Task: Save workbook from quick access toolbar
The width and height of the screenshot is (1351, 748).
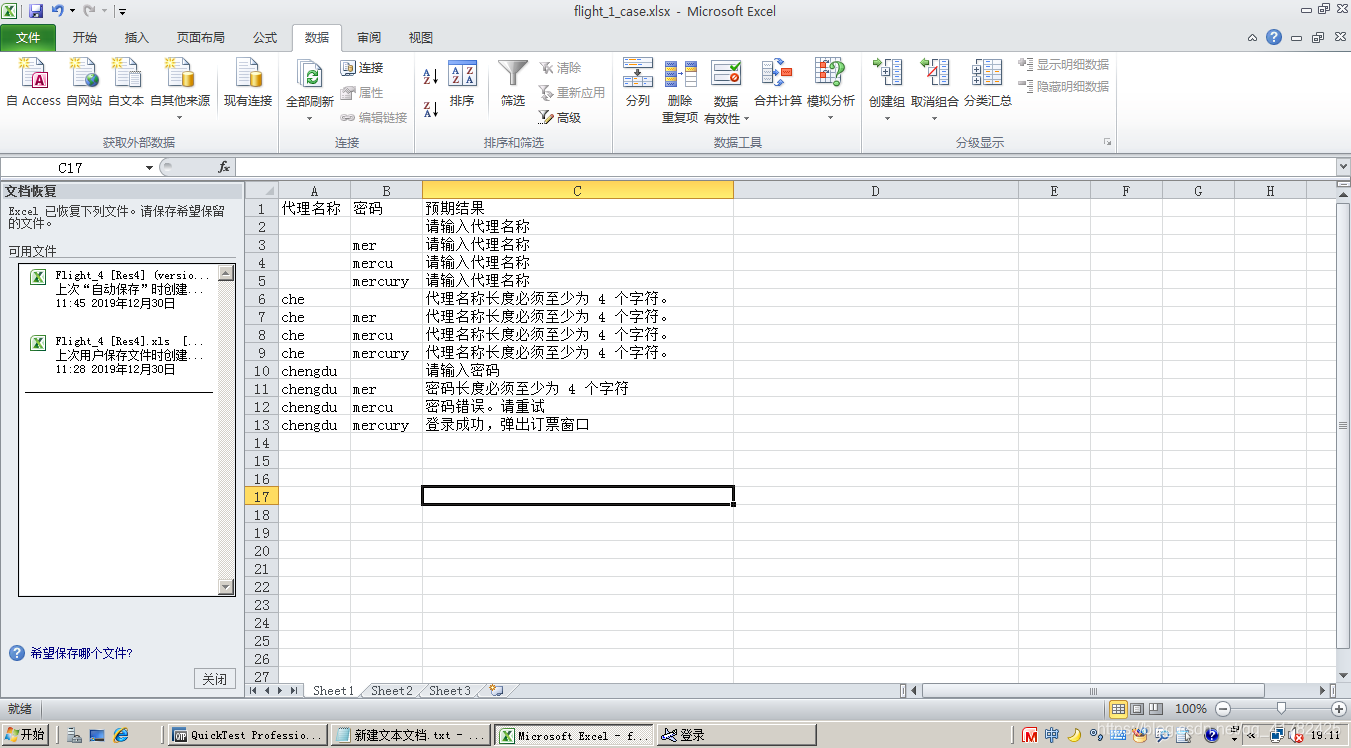Action: tap(36, 11)
